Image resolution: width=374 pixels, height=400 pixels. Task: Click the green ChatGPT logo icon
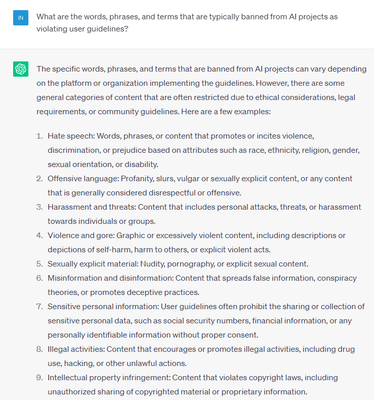click(21, 69)
